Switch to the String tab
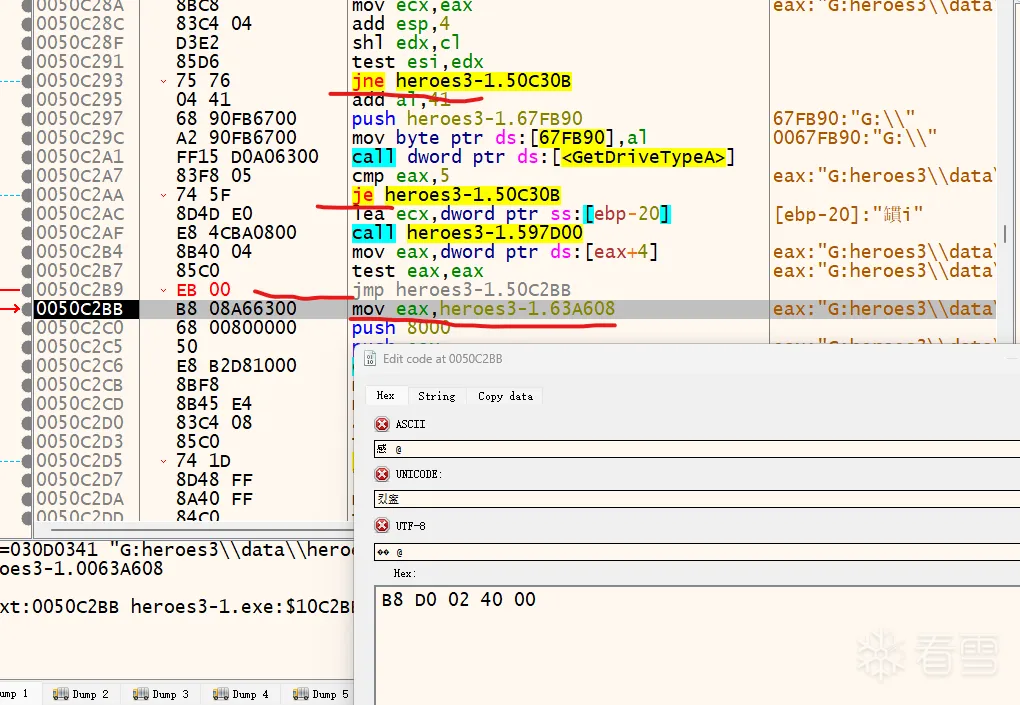 point(436,396)
